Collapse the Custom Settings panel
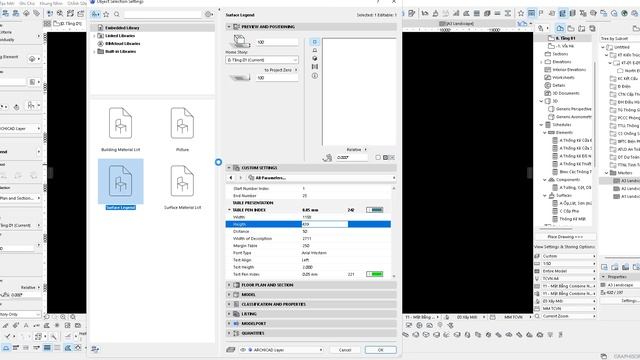The image size is (640, 360). [229, 168]
